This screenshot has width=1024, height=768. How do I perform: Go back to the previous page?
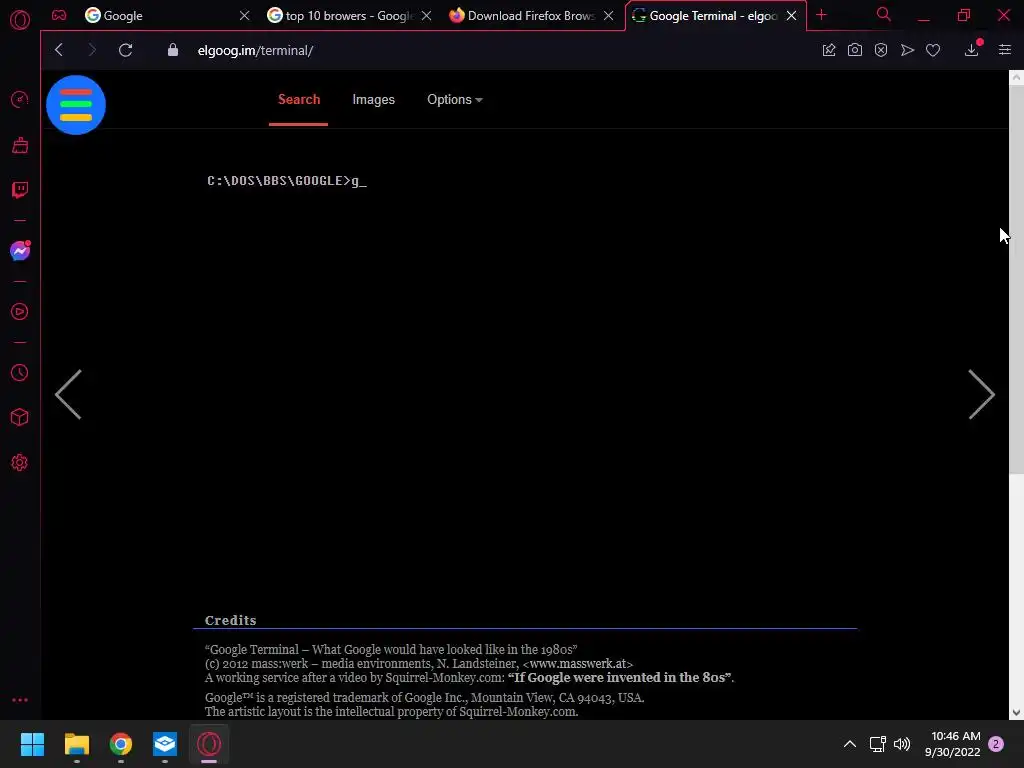click(59, 50)
